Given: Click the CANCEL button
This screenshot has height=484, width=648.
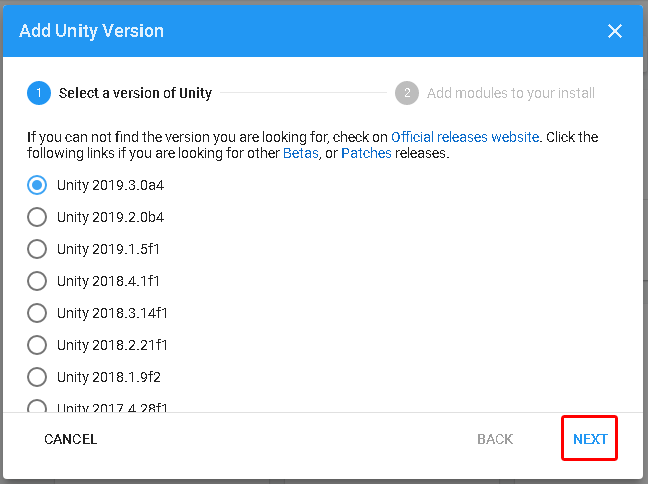Looking at the screenshot, I should (x=70, y=439).
